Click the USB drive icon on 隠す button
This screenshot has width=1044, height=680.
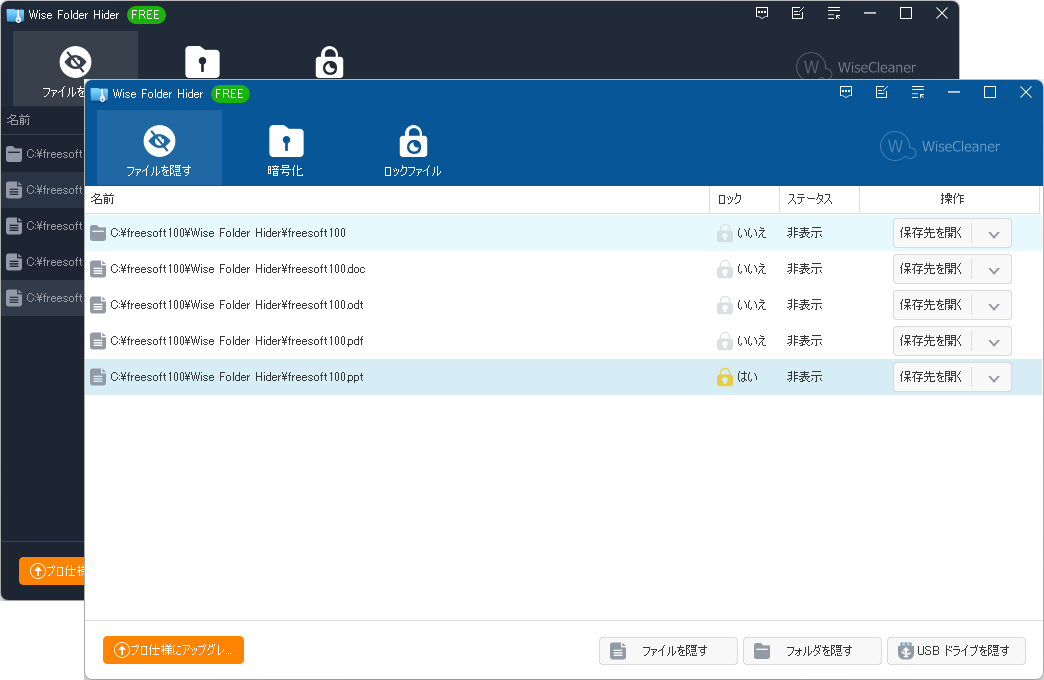(903, 650)
